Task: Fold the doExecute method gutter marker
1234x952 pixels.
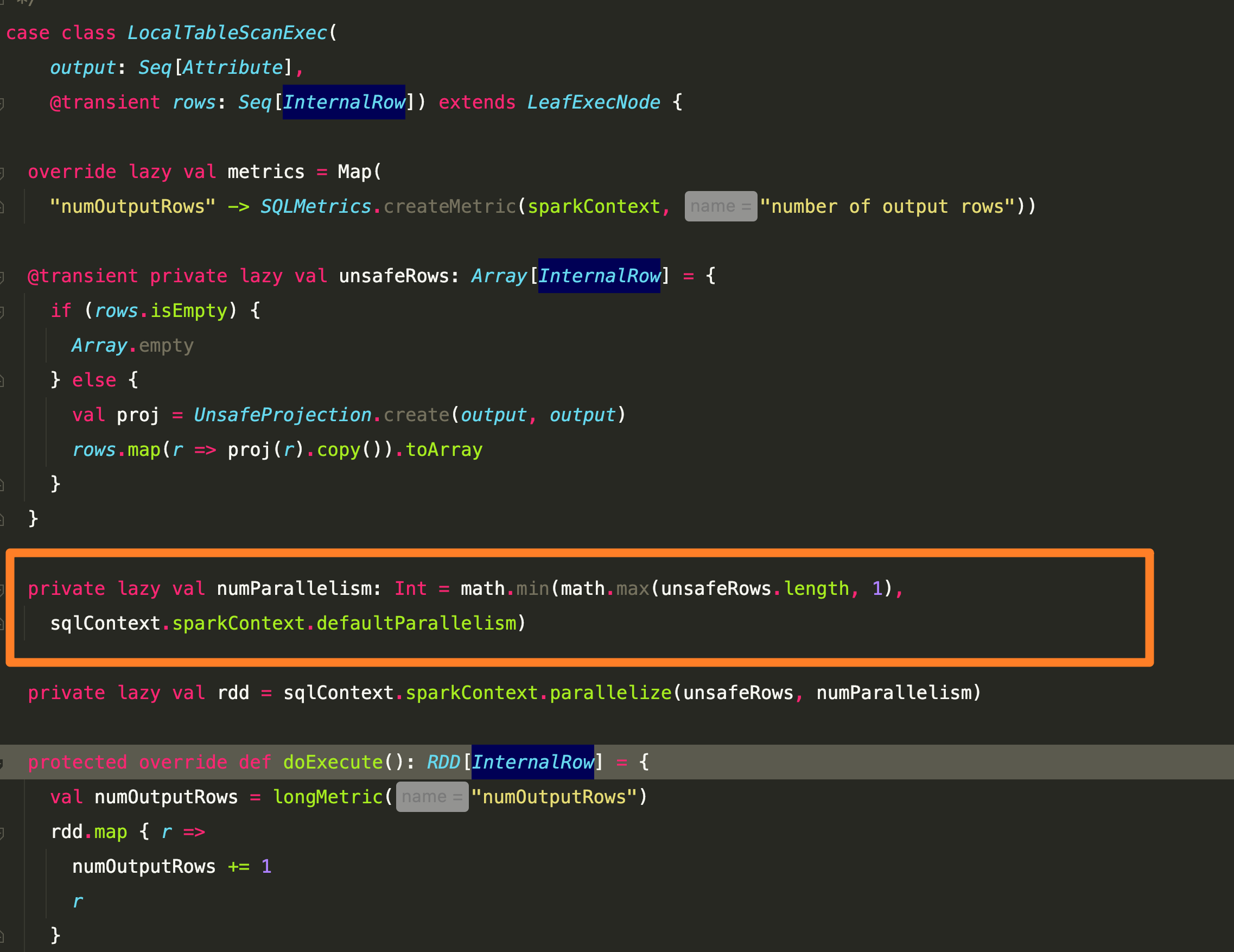Action: click(x=2, y=763)
